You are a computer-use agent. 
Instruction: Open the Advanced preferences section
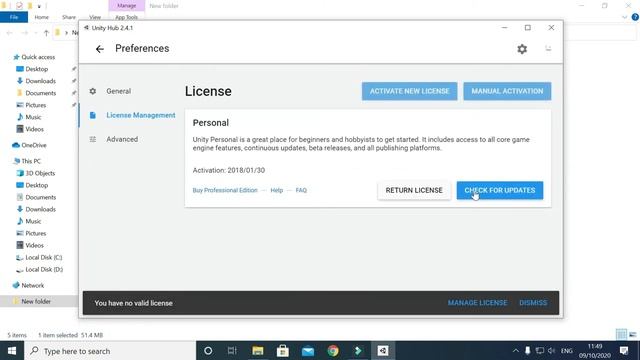(122, 139)
